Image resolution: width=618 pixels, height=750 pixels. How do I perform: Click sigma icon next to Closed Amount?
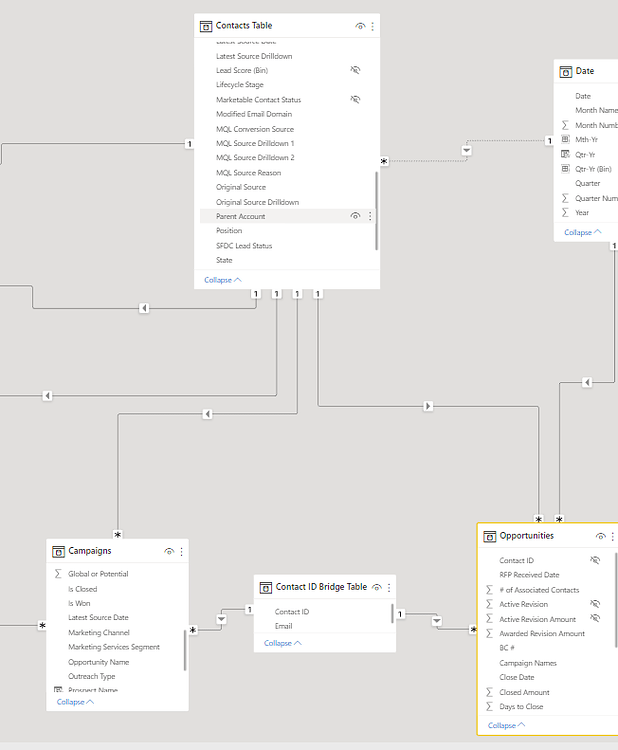[489, 692]
